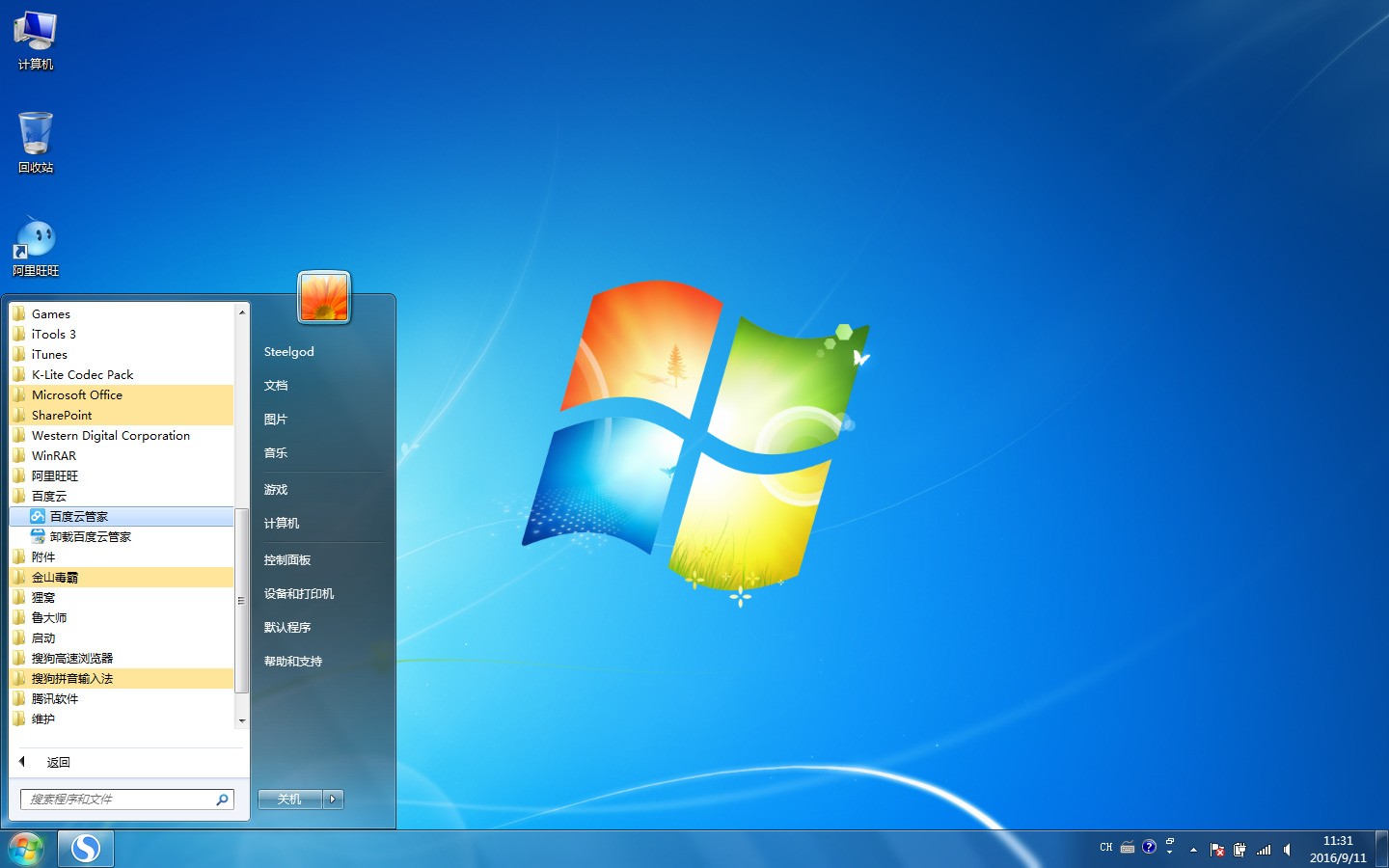Expand the Games folder

point(122,313)
